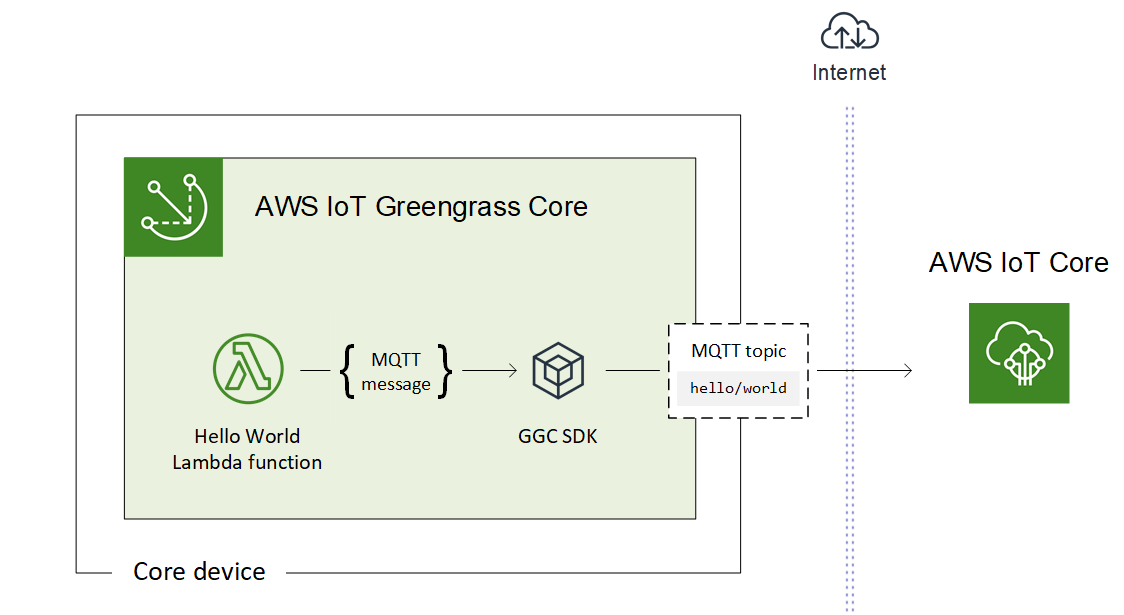Click the GGC SDK label text
The height and width of the screenshot is (615, 1124).
(x=557, y=435)
